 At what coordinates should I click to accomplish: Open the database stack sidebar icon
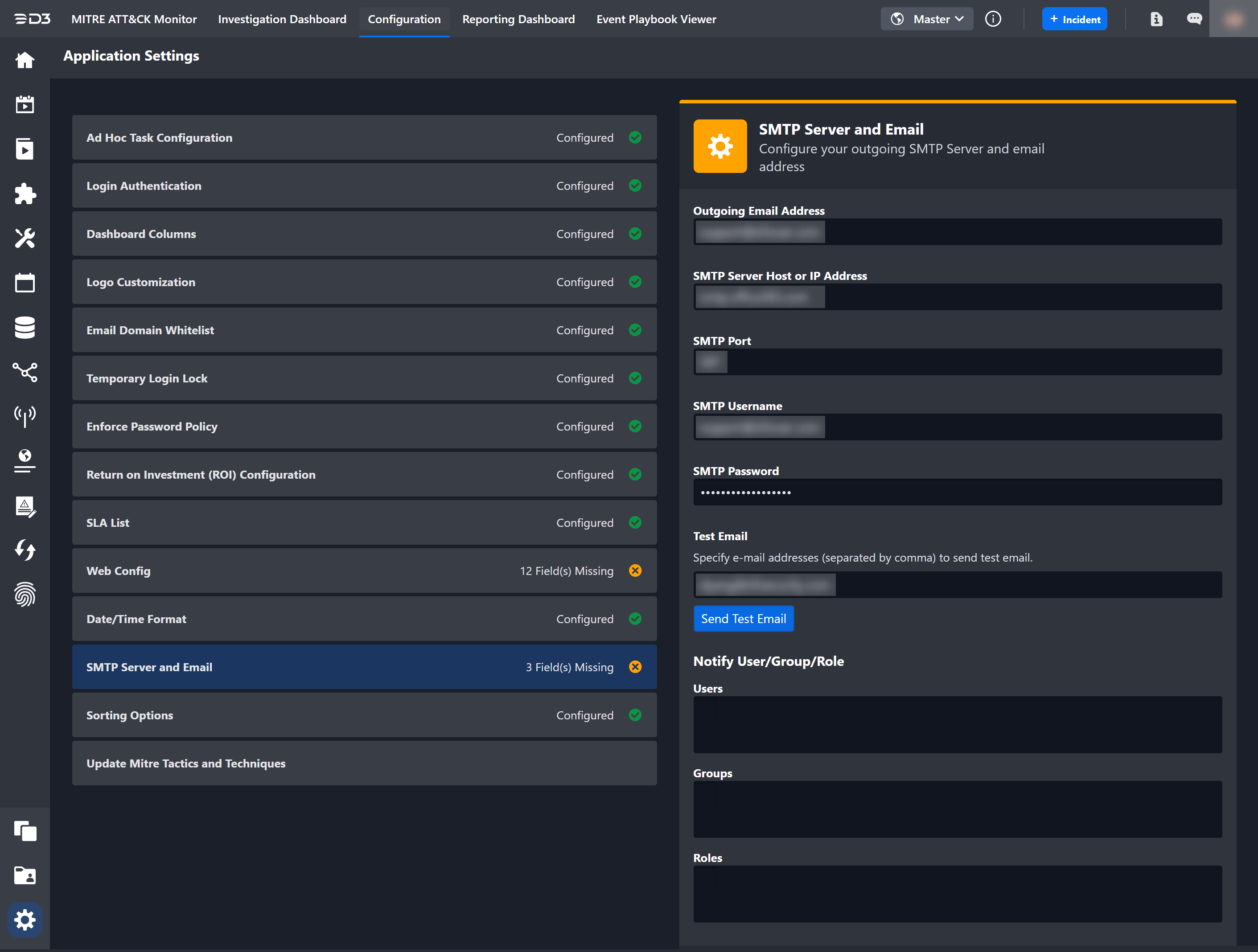point(25,328)
